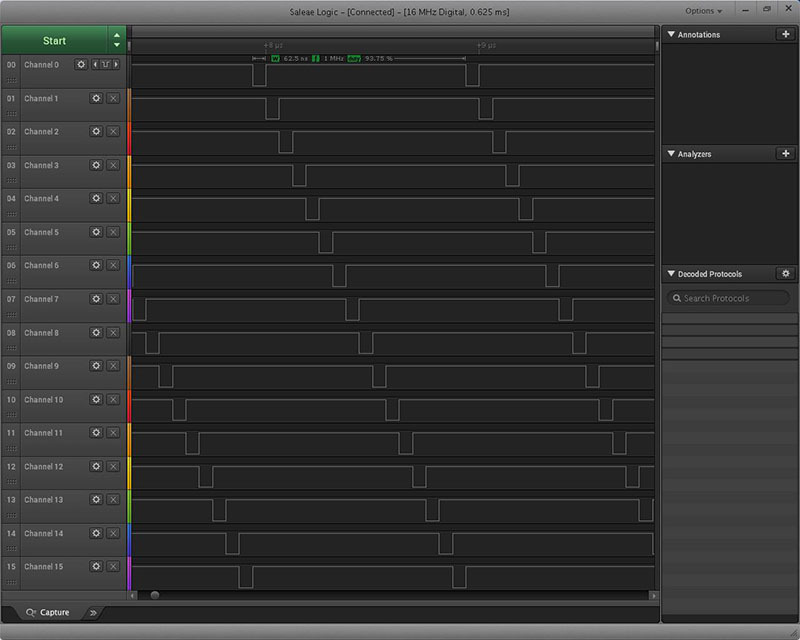Jump to next edge on Channel 0
Viewport: 800px width, 640px height.
click(x=117, y=65)
